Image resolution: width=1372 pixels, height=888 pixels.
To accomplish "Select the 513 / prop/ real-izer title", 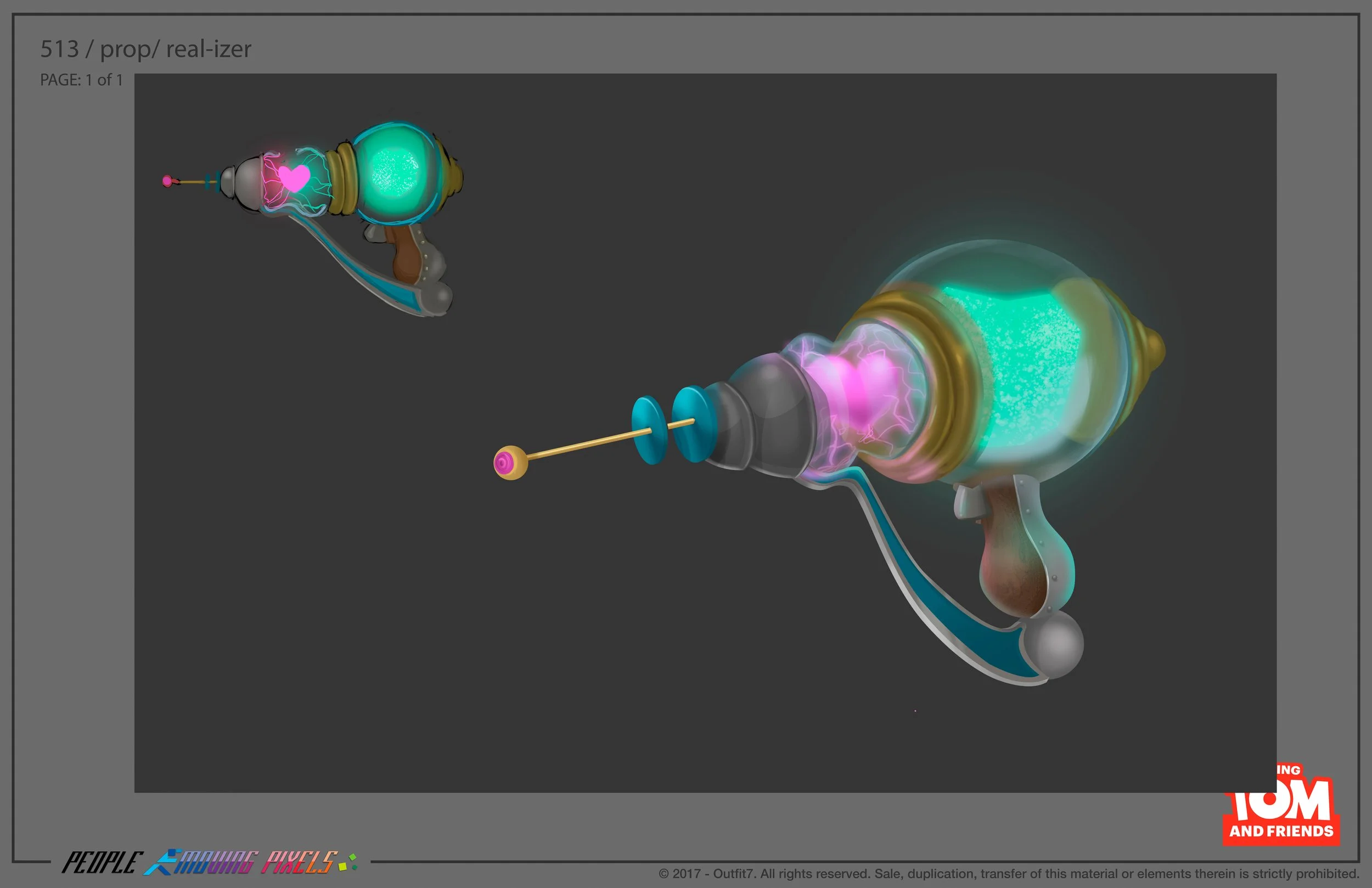I will pos(146,49).
